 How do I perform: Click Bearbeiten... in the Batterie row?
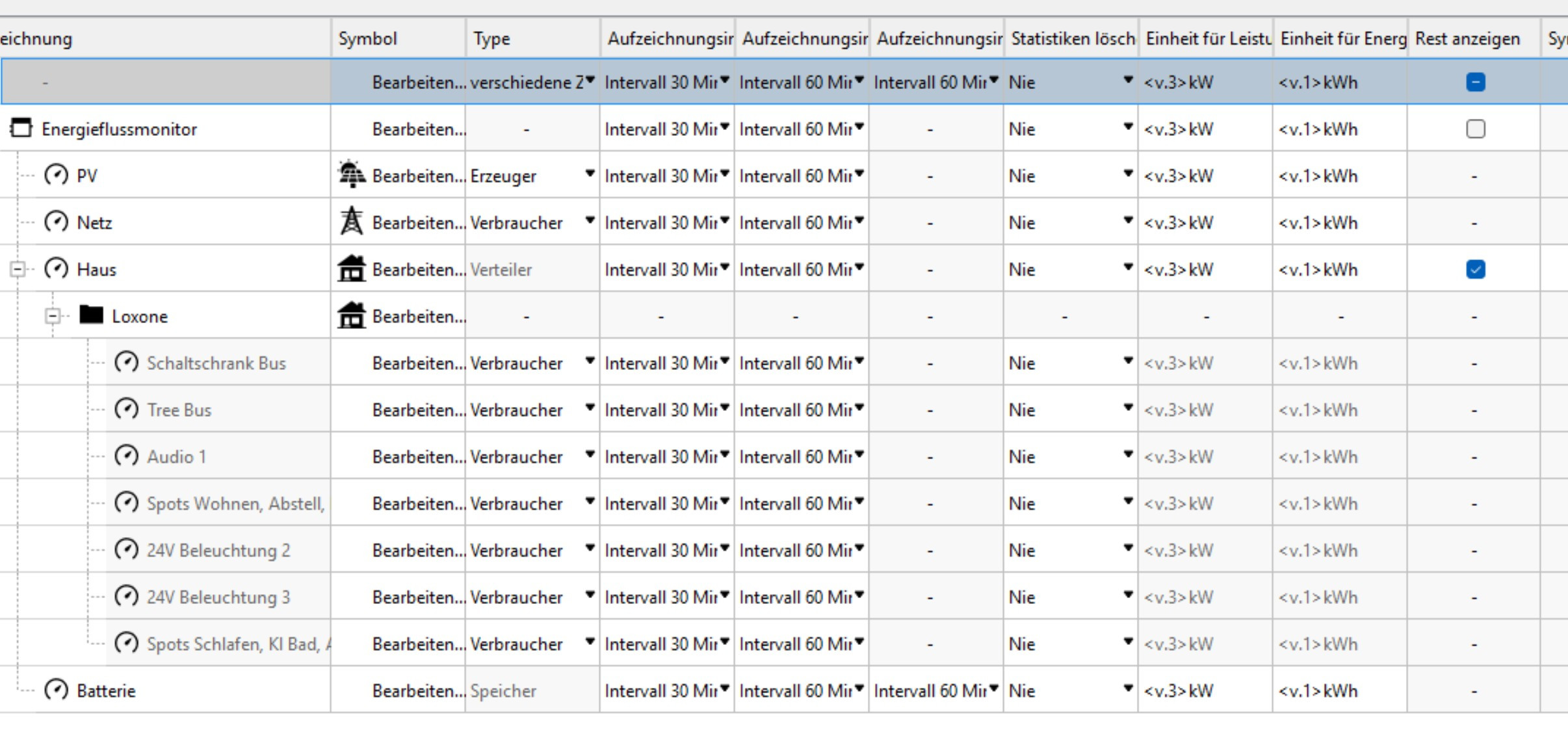(419, 690)
